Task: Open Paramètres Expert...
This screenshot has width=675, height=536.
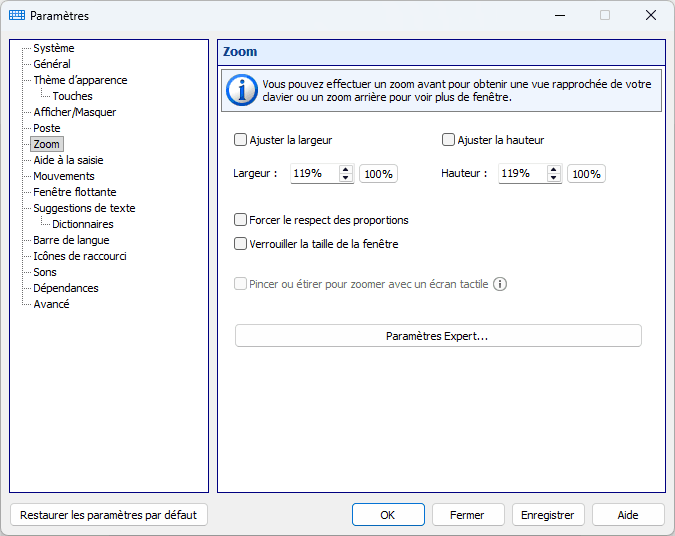Action: 438,336
